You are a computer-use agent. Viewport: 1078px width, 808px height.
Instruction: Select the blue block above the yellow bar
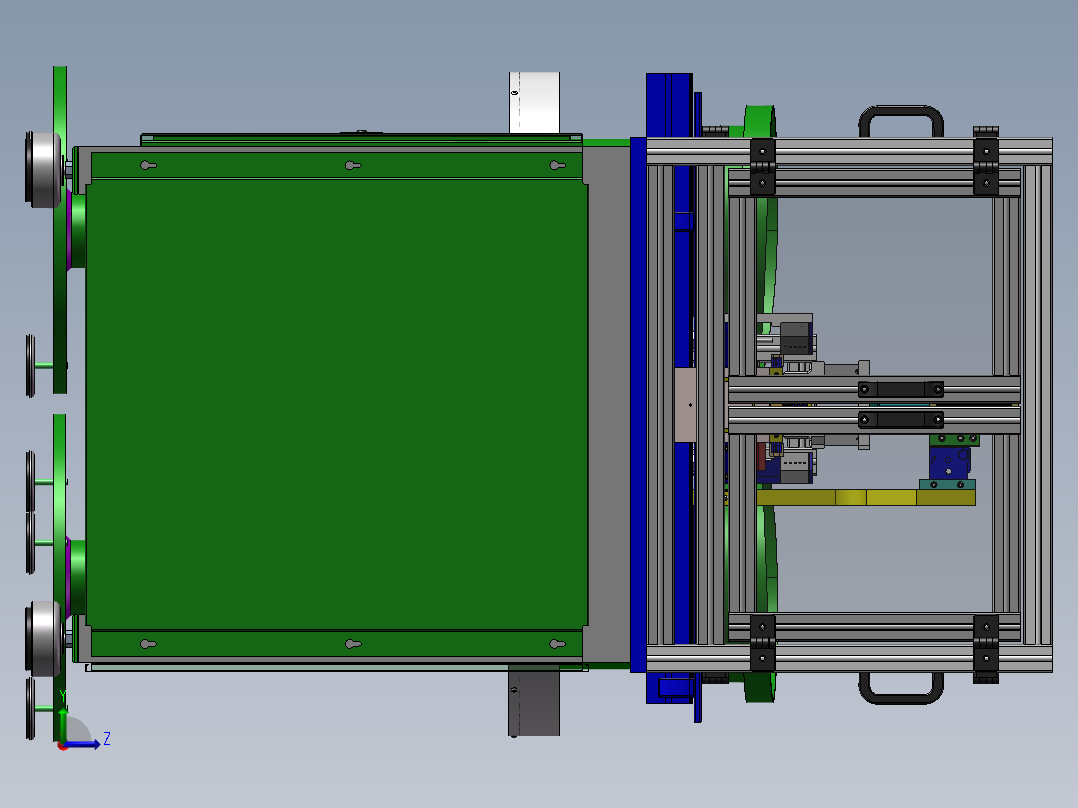pos(949,463)
